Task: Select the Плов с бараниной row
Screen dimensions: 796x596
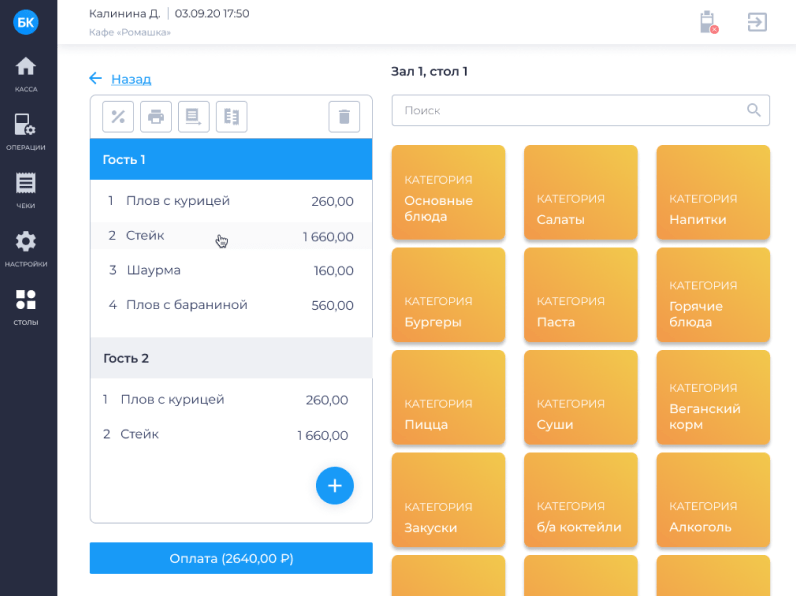Action: [231, 305]
